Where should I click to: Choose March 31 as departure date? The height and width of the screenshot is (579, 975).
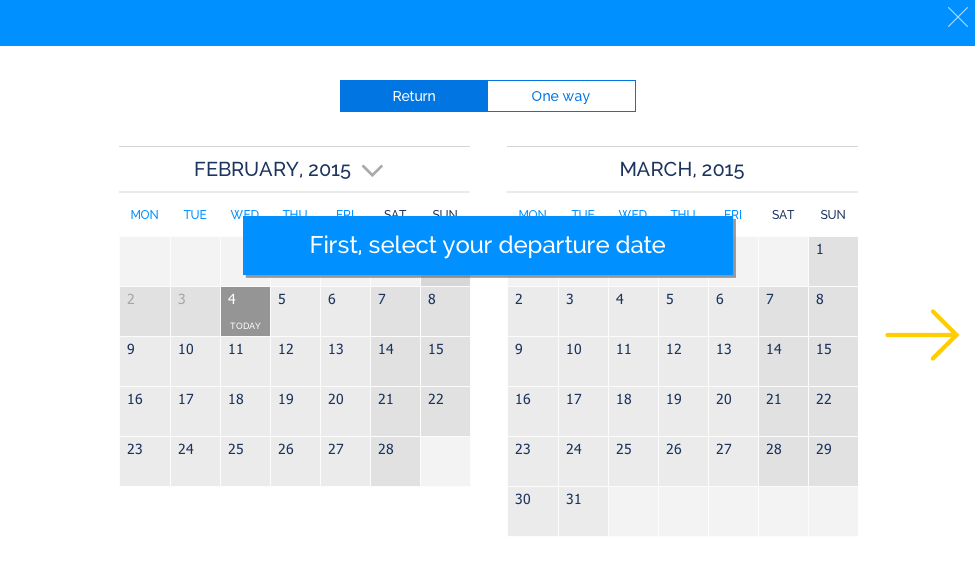point(583,511)
